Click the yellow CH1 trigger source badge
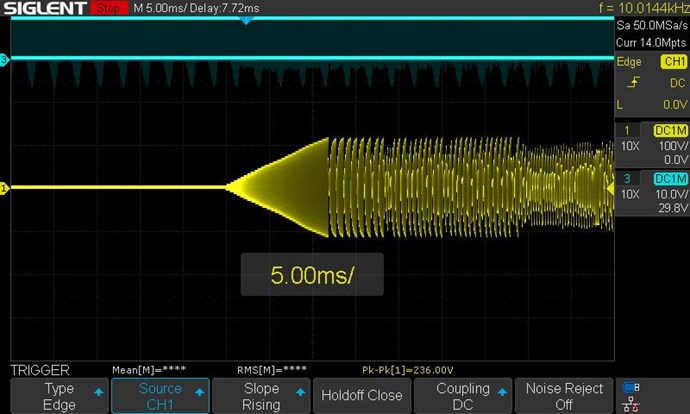 point(674,62)
